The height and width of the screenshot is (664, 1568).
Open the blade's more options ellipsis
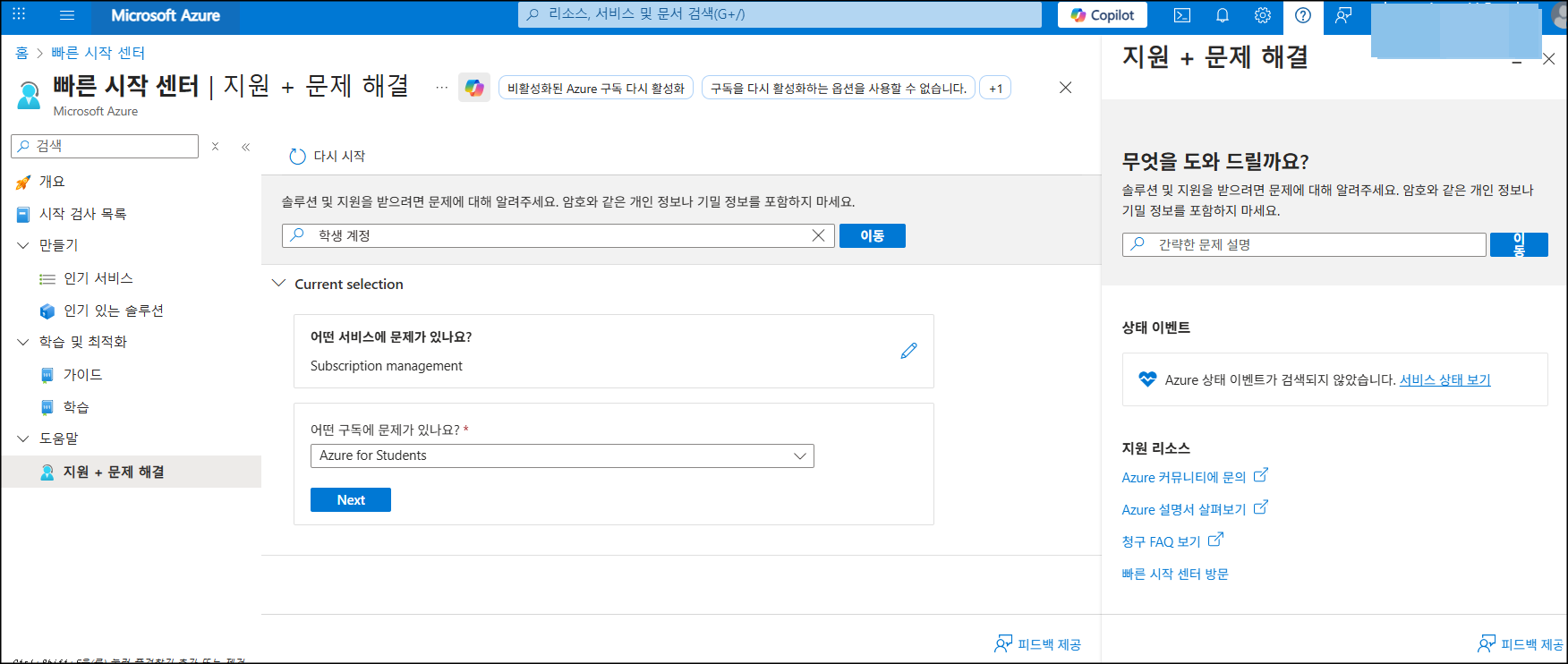[442, 88]
